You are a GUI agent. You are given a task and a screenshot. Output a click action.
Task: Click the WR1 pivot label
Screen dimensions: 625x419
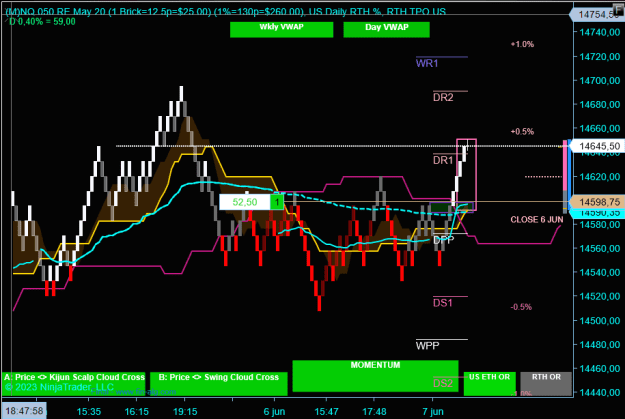point(427,63)
